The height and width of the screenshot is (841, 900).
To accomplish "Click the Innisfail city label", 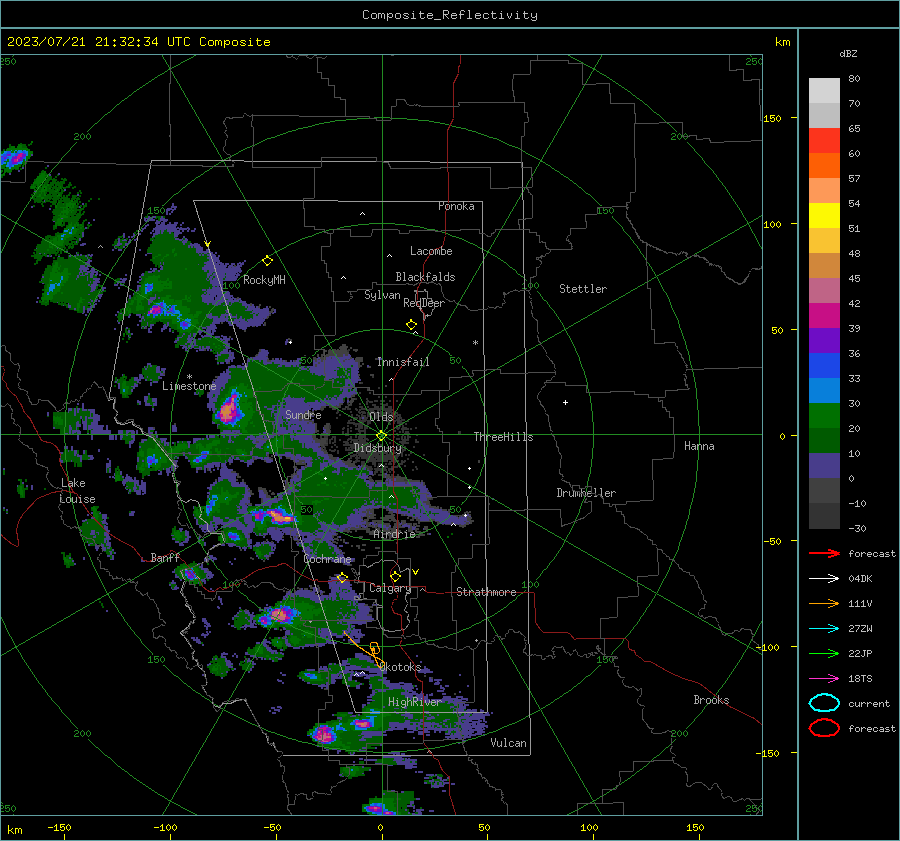I will point(403,362).
